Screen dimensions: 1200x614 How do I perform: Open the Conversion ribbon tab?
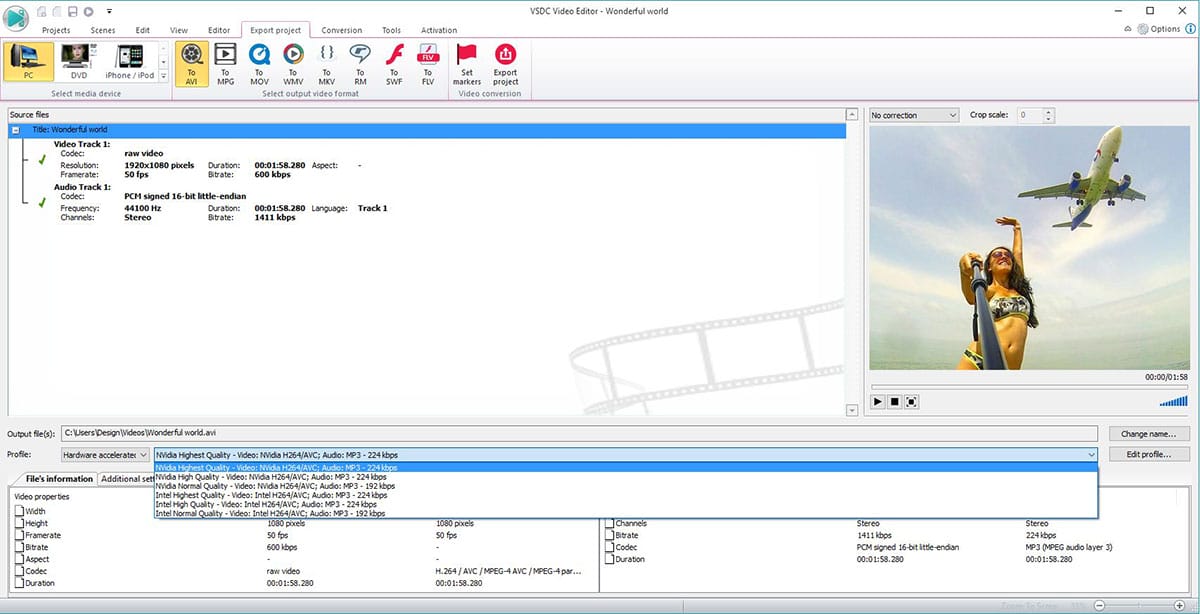[341, 30]
